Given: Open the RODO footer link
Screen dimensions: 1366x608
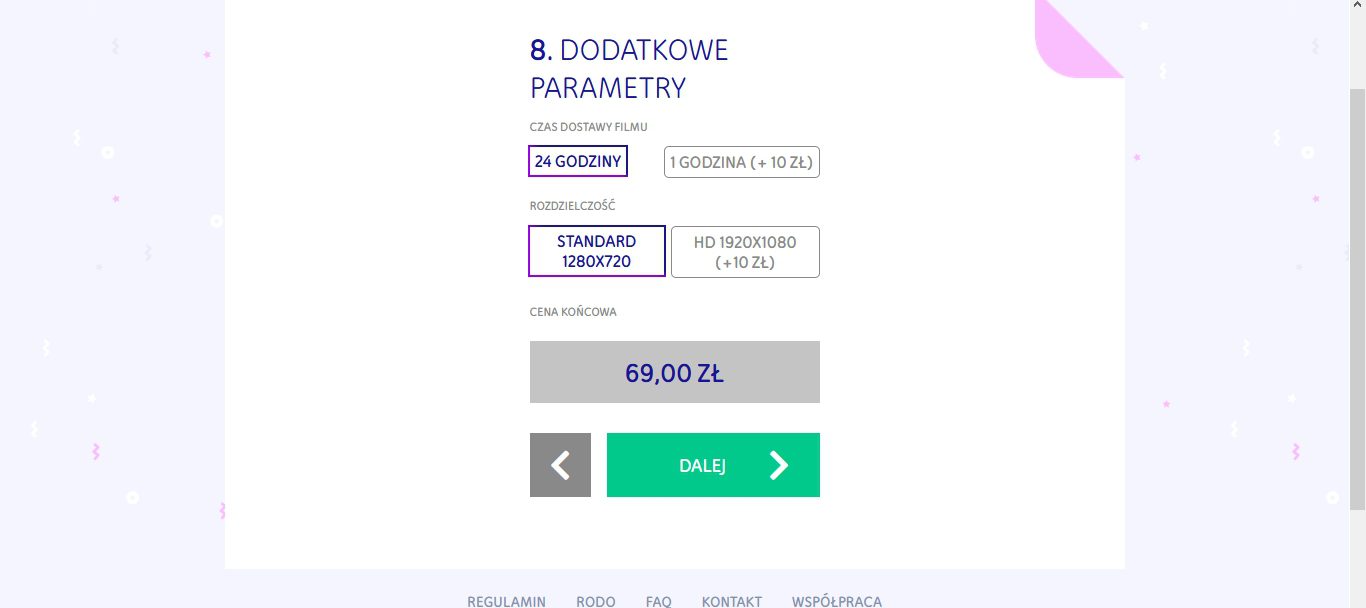Looking at the screenshot, I should 596,601.
